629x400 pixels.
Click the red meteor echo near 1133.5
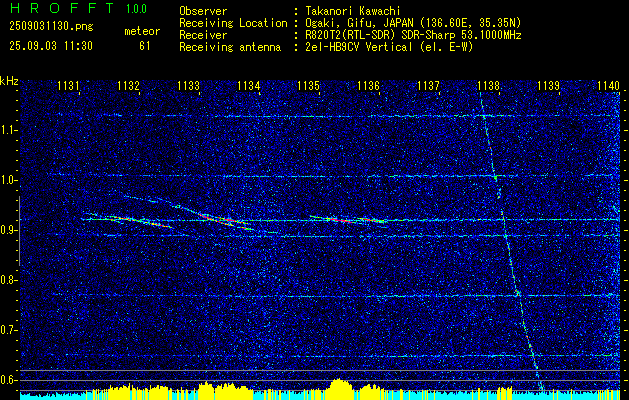pos(223,219)
